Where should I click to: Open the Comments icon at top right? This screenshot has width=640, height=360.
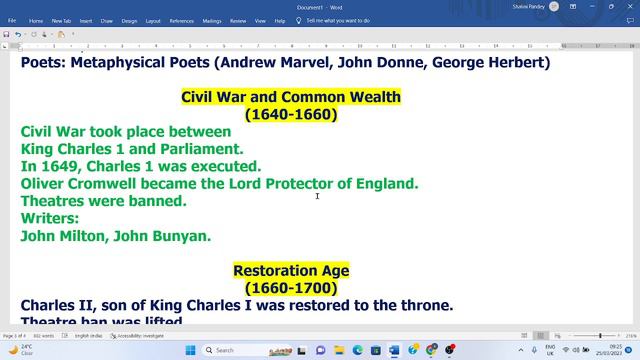(x=630, y=20)
